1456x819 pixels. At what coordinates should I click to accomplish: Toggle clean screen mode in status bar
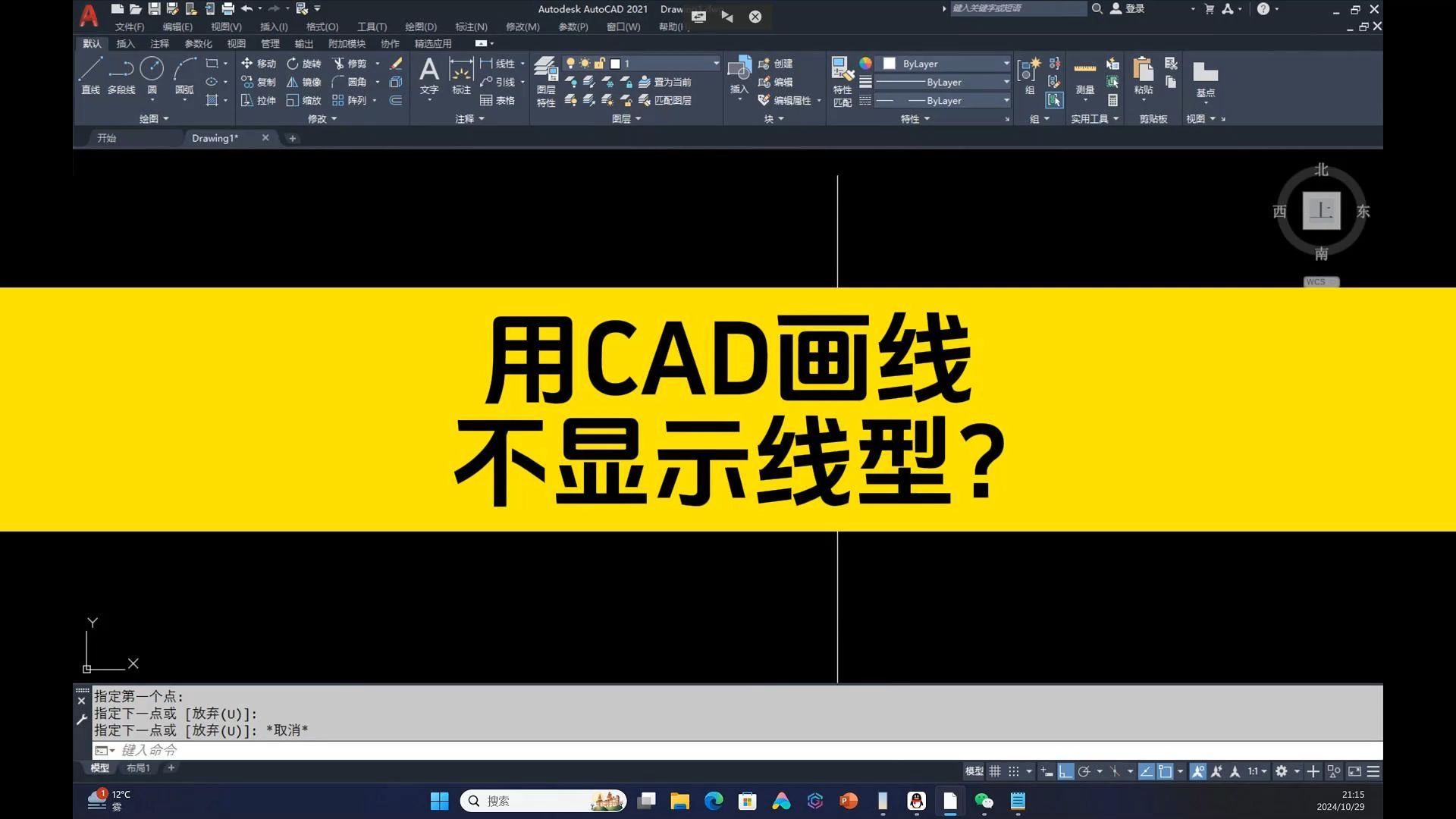pyautogui.click(x=1354, y=771)
